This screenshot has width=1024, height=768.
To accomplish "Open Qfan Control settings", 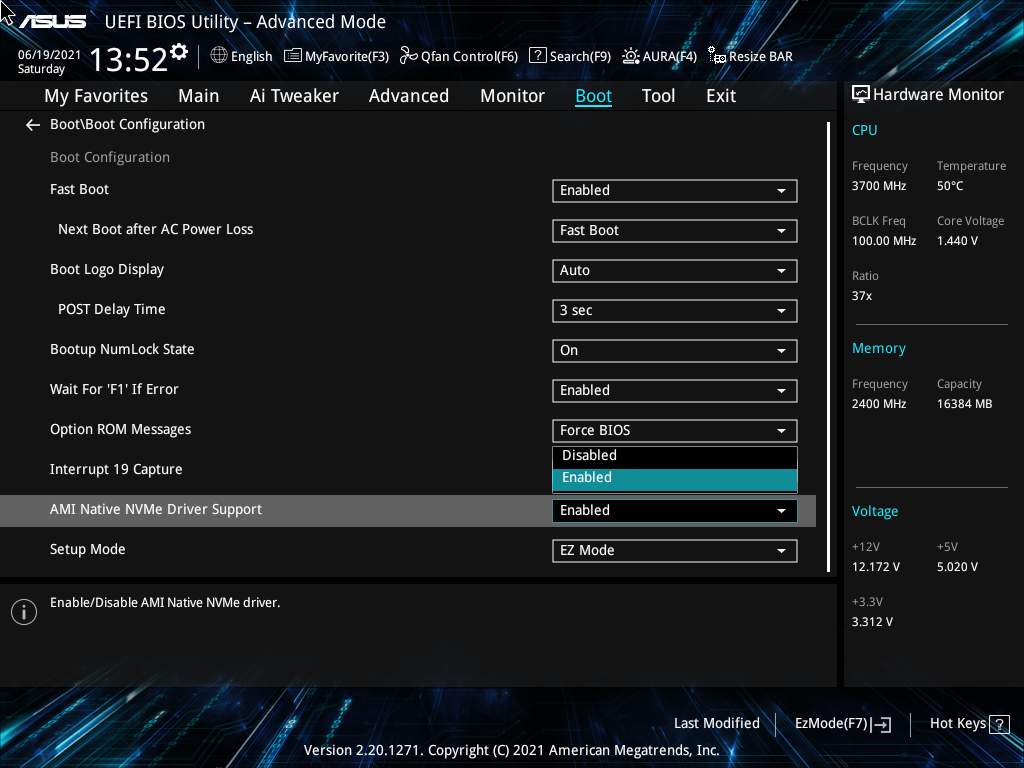I will tap(458, 56).
